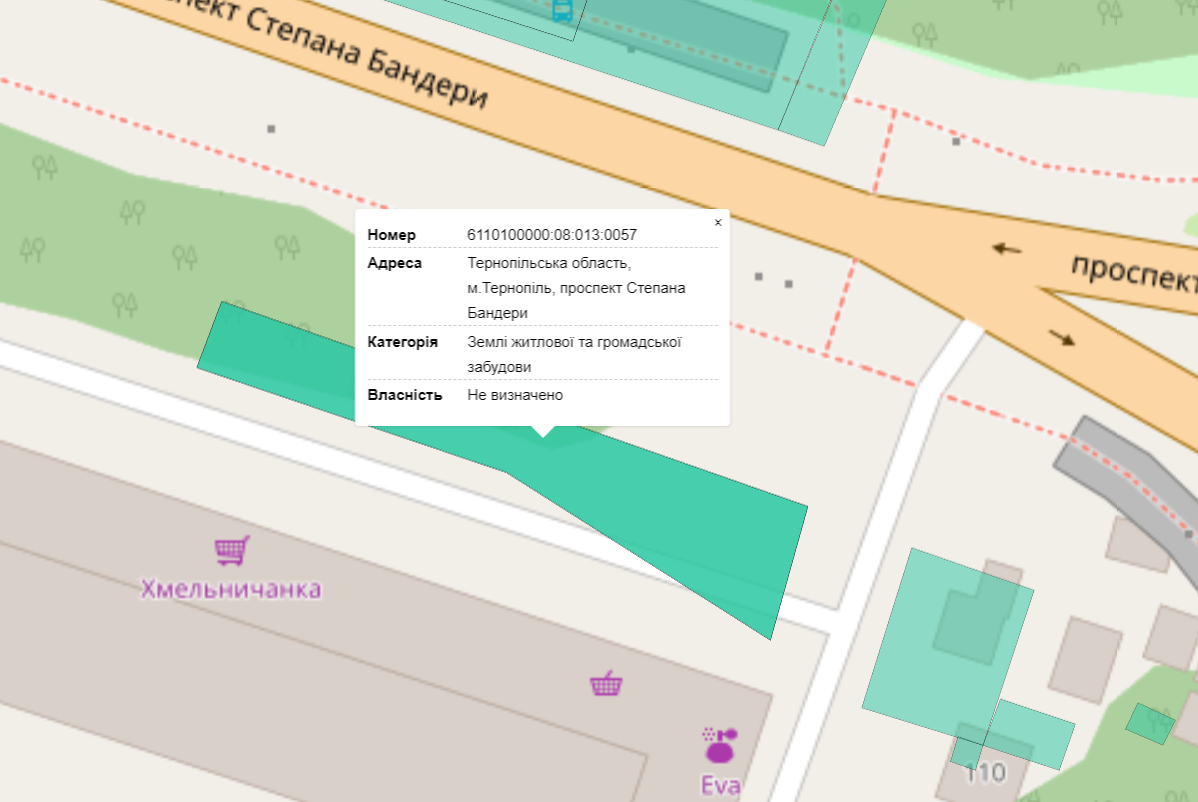Click the purple shopping basket icon
Viewport: 1198px width, 802px height.
pyautogui.click(x=606, y=684)
